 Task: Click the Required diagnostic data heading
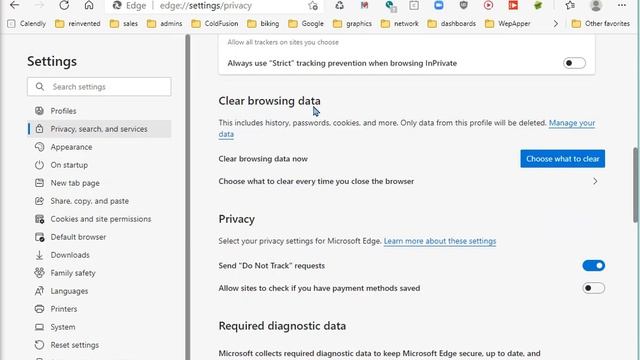(282, 326)
